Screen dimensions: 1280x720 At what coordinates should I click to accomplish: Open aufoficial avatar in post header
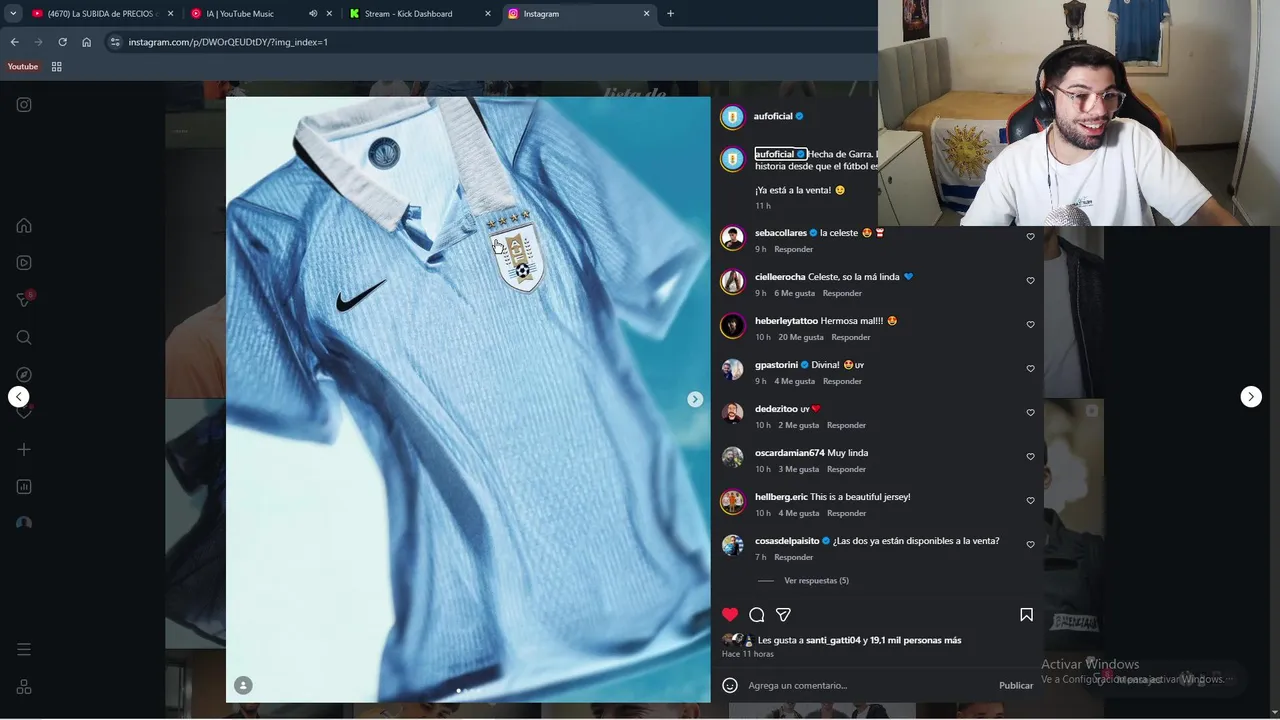pos(733,117)
